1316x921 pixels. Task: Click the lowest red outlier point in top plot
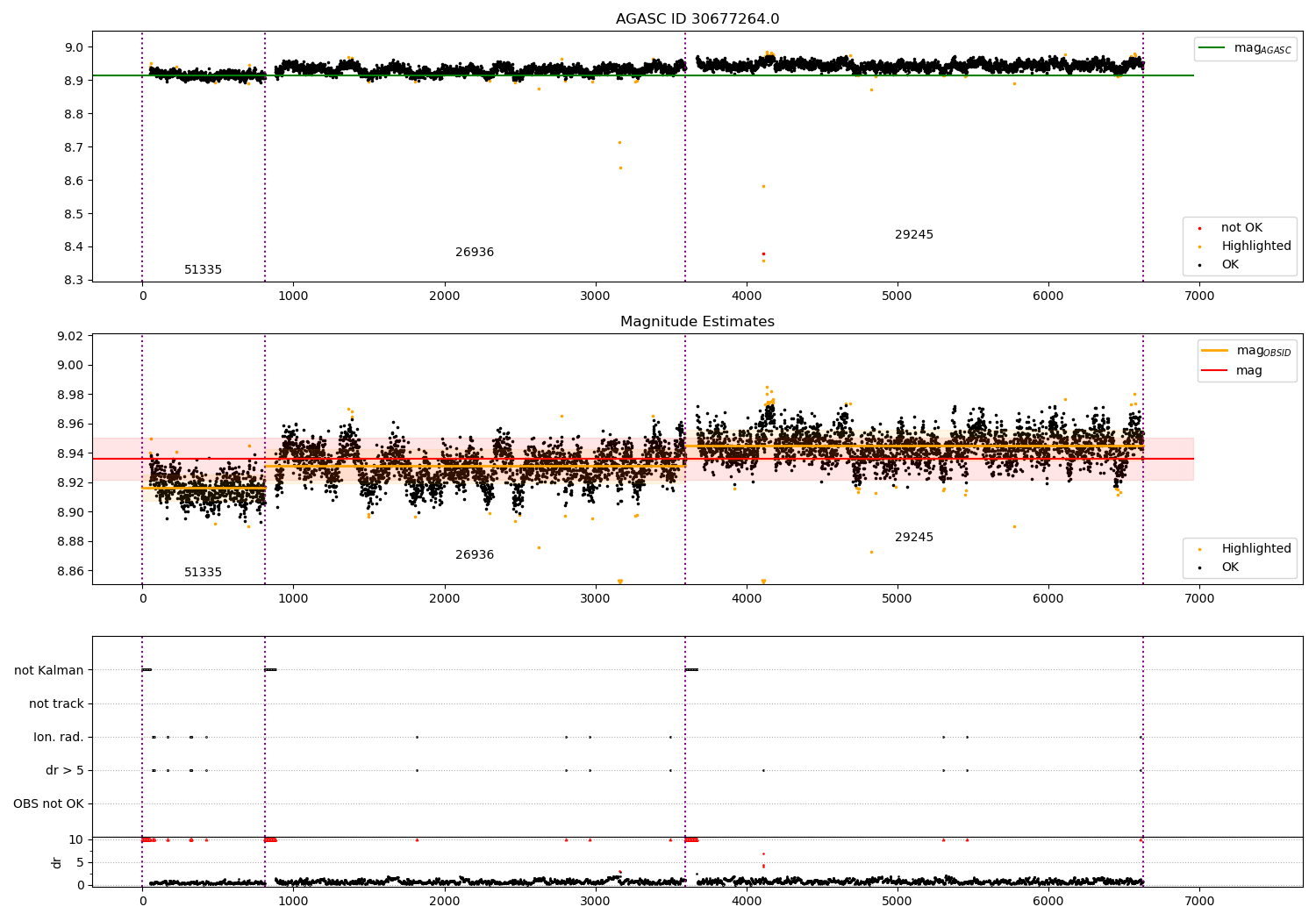click(763, 253)
